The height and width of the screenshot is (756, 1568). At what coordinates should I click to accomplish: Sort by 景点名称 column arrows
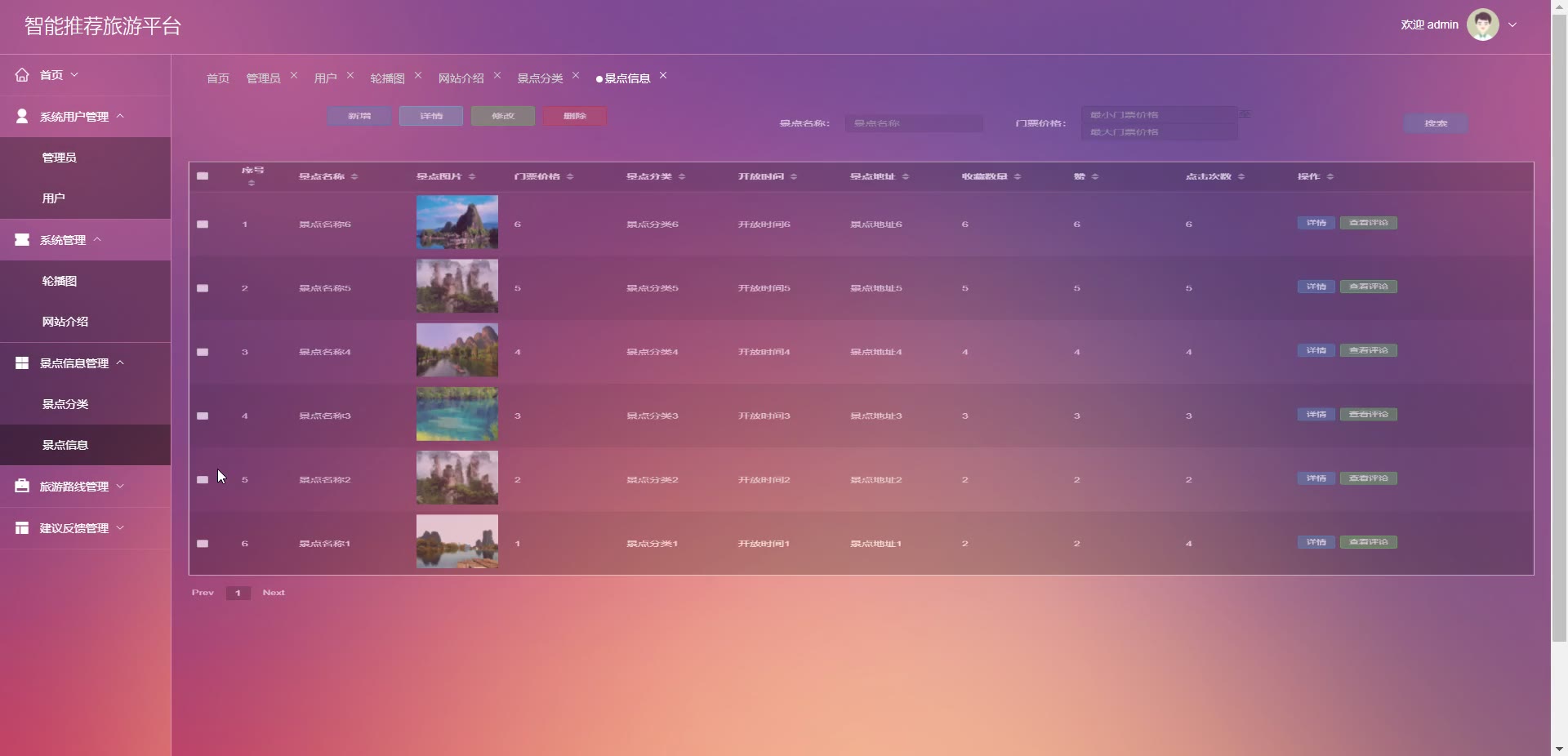[x=354, y=177]
